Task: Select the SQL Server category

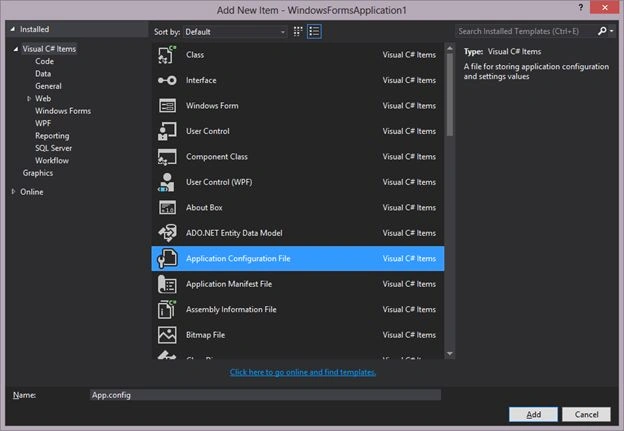Action: [x=53, y=148]
